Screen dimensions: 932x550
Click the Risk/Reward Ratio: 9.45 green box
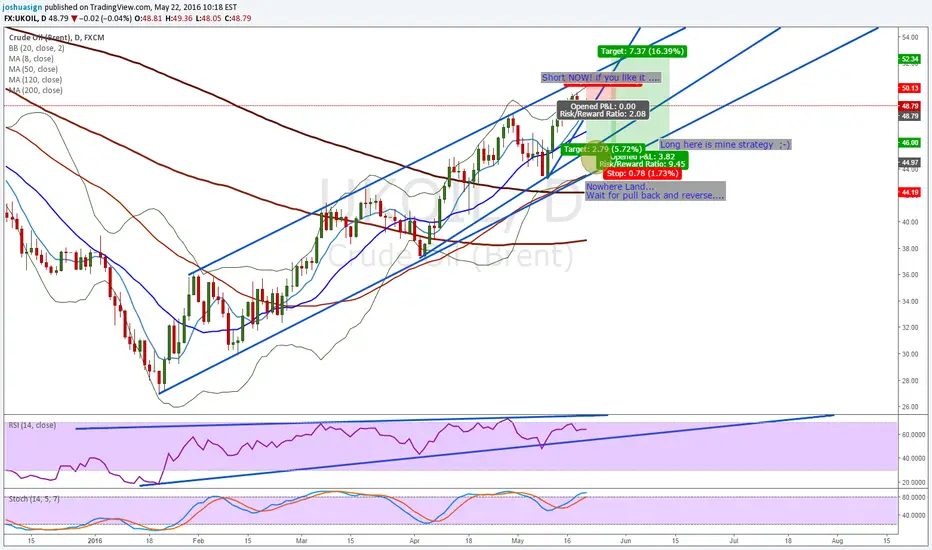(x=643, y=161)
